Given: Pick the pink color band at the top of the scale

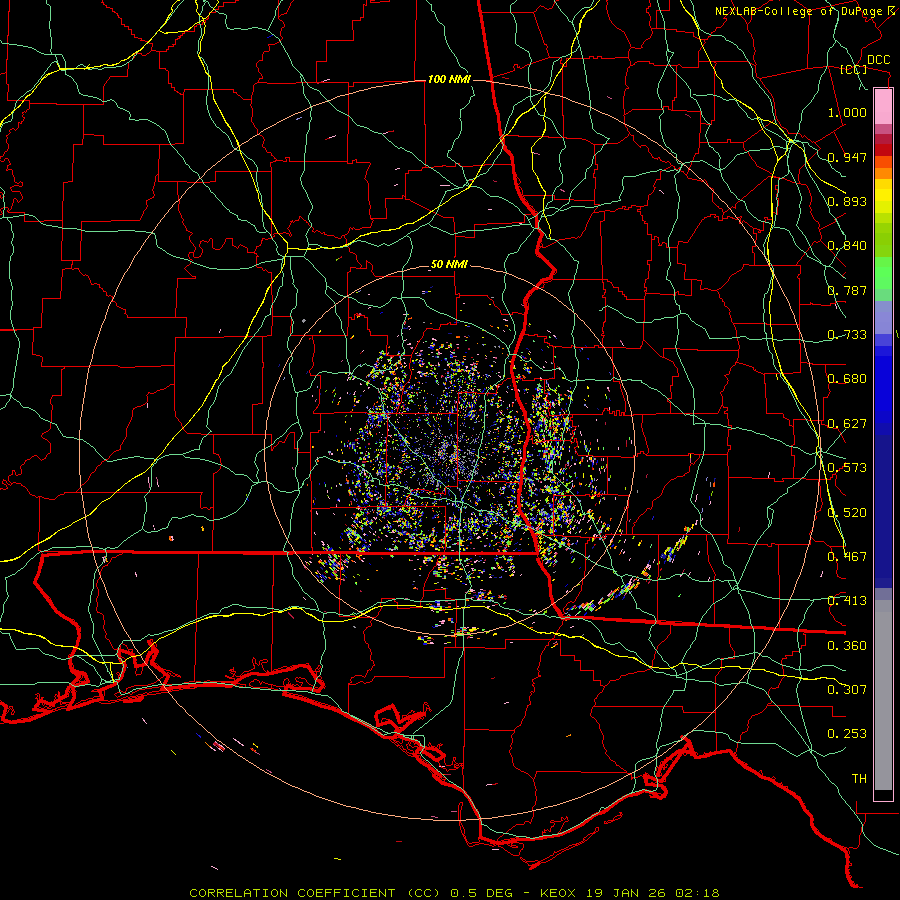Looking at the screenshot, I should 883,107.
